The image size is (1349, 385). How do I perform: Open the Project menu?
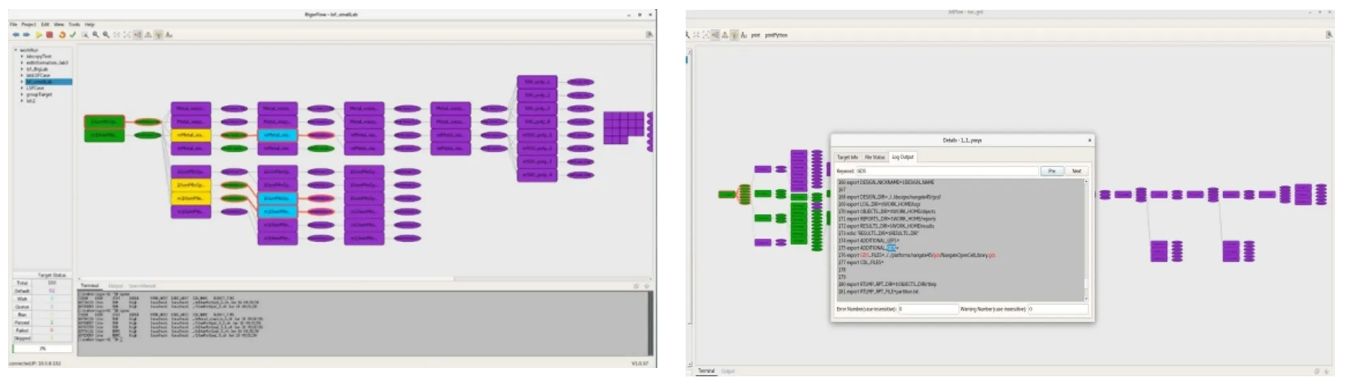tap(29, 24)
